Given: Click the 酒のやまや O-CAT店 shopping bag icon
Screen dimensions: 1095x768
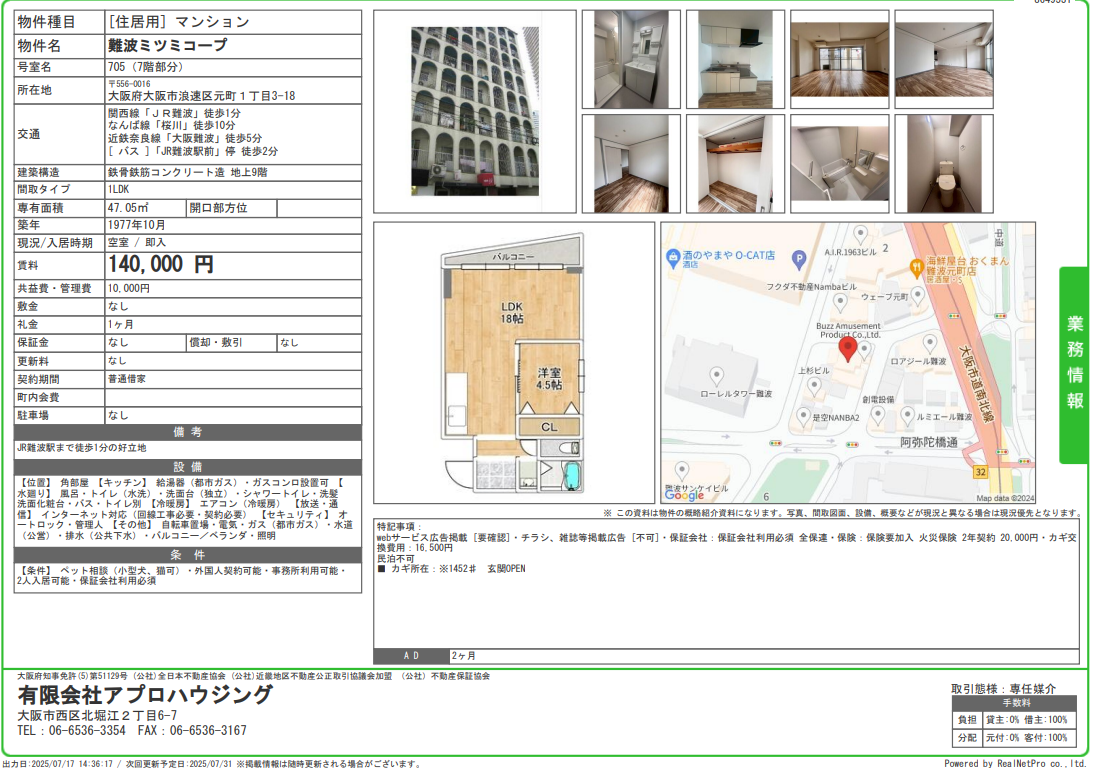Looking at the screenshot, I should (673, 258).
